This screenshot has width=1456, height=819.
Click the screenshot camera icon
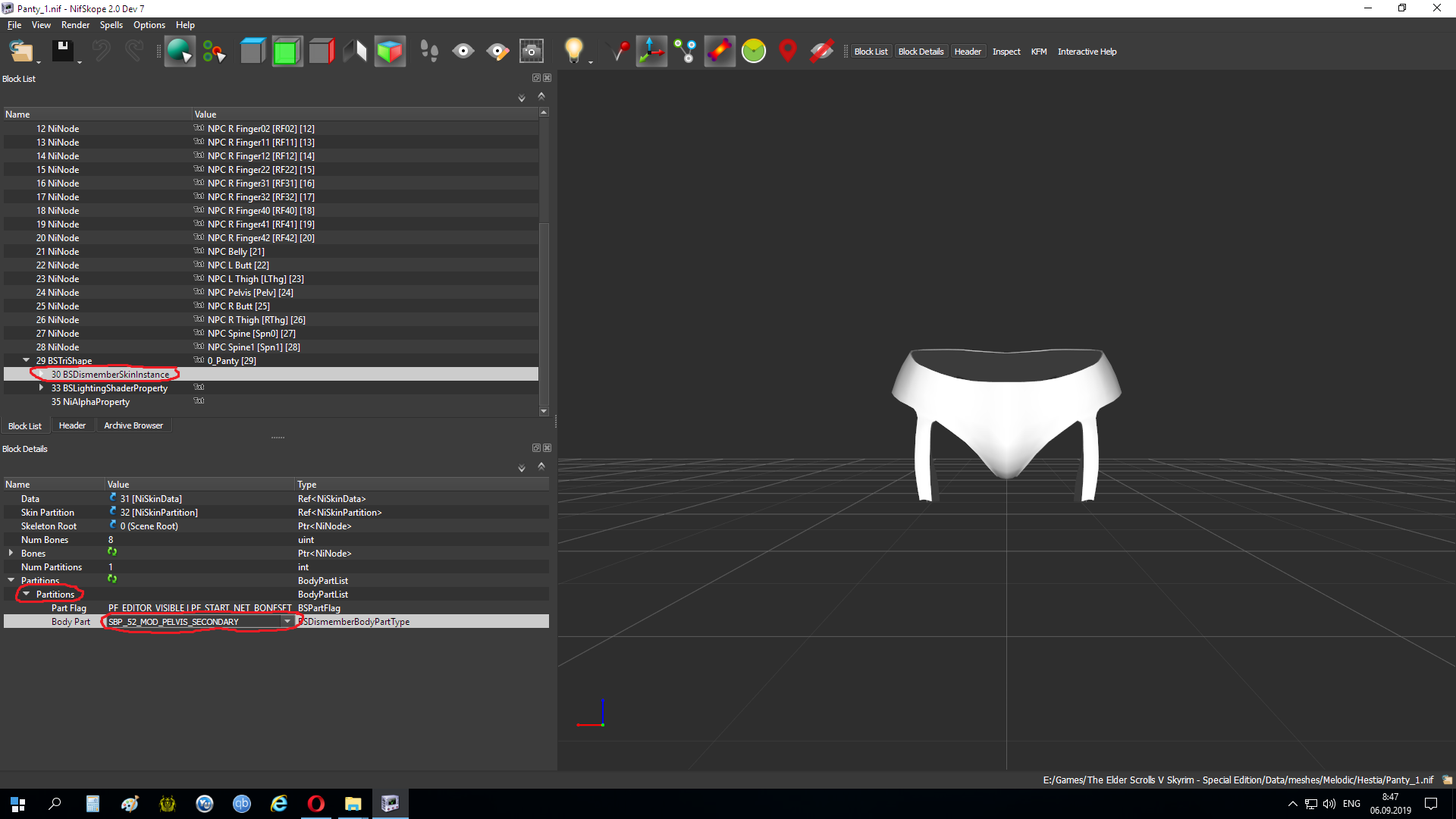531,52
